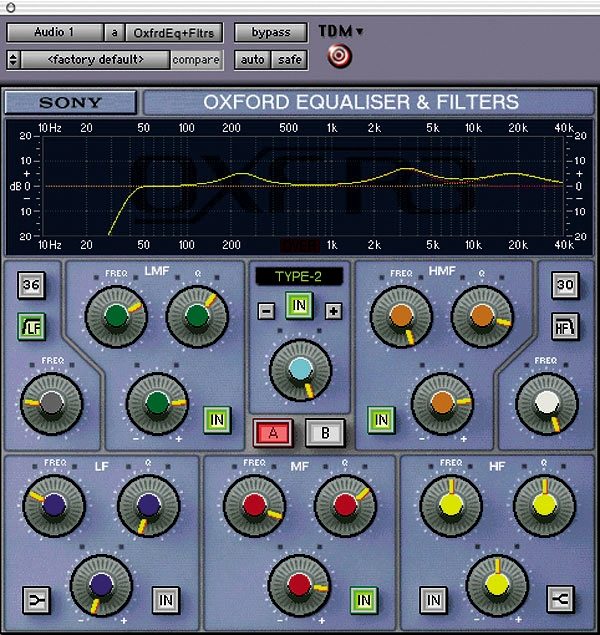The width and height of the screenshot is (600, 635).
Task: Click the LF purple FREQ knob
Action: point(54,506)
